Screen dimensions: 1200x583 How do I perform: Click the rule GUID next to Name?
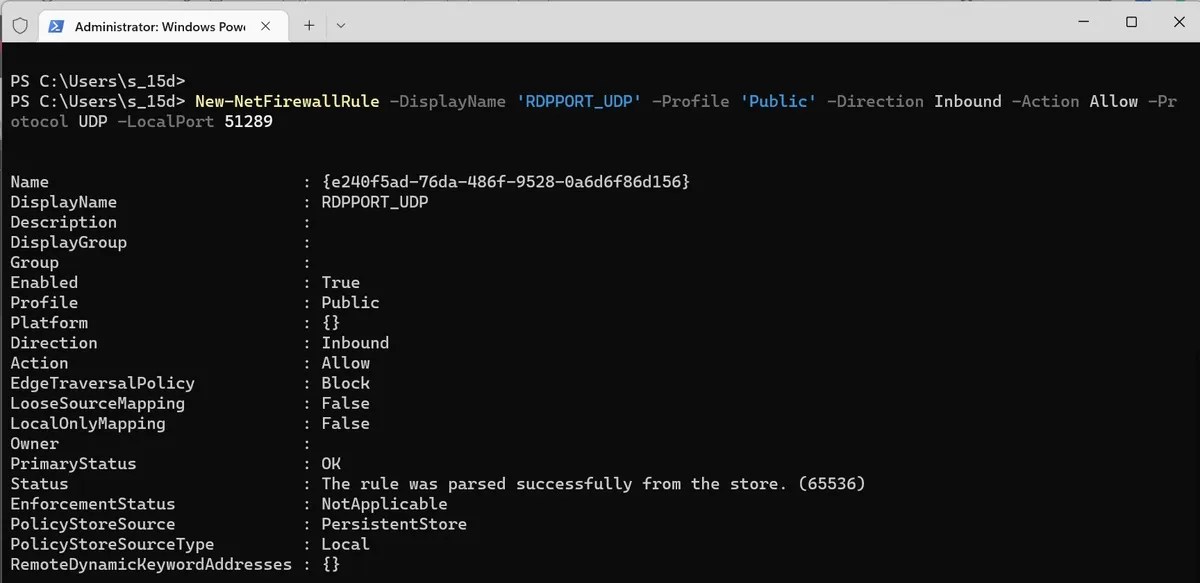click(505, 181)
